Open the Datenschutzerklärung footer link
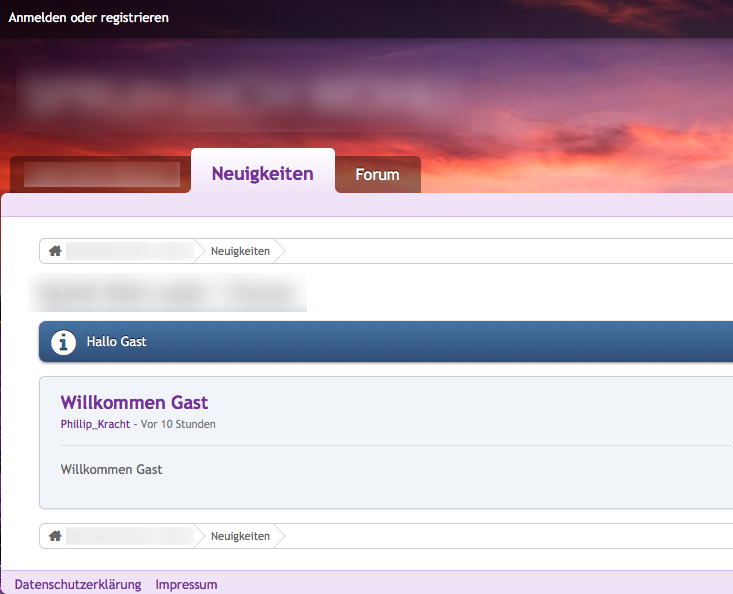Screen dimensions: 733x594 click(x=78, y=584)
